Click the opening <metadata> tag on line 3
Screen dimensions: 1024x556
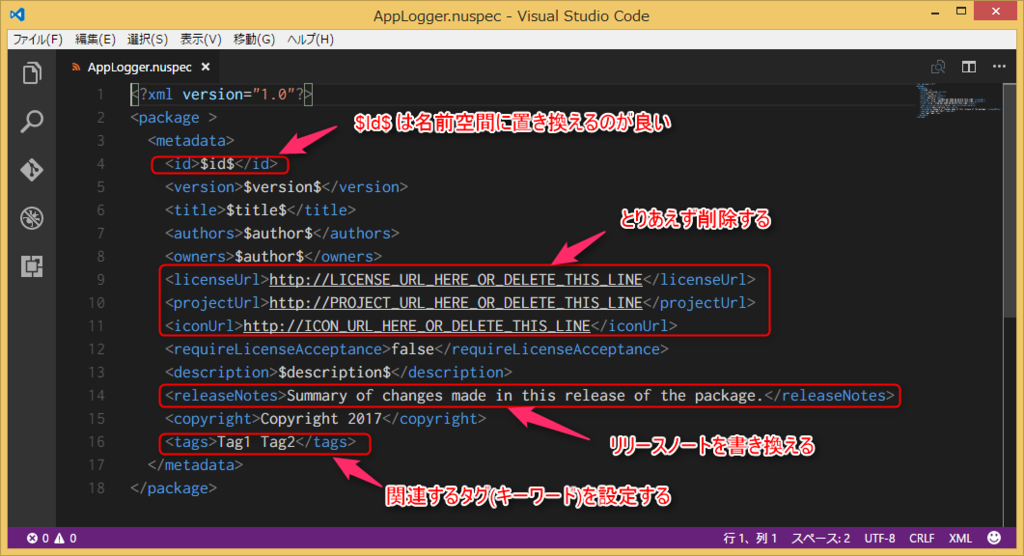coord(191,141)
